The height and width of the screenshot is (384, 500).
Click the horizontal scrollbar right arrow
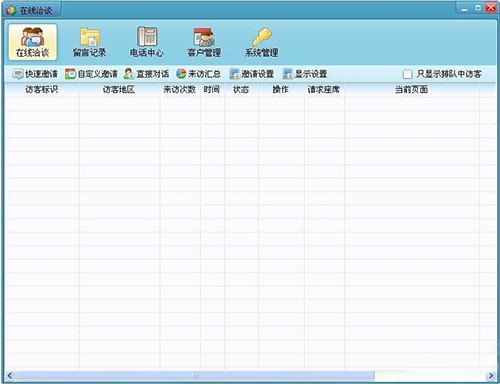pos(491,376)
